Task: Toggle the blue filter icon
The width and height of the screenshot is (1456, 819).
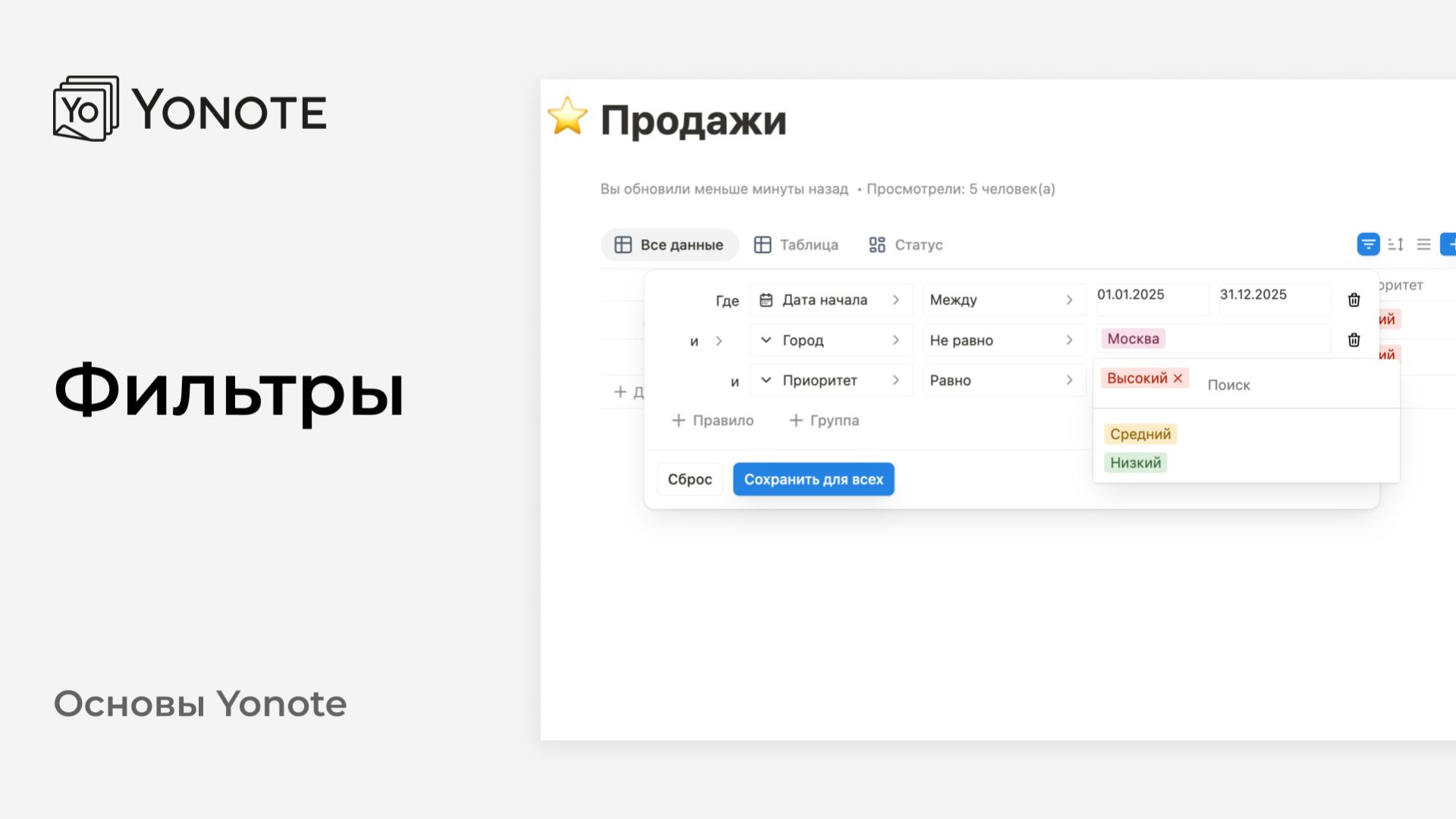Action: pyautogui.click(x=1368, y=244)
